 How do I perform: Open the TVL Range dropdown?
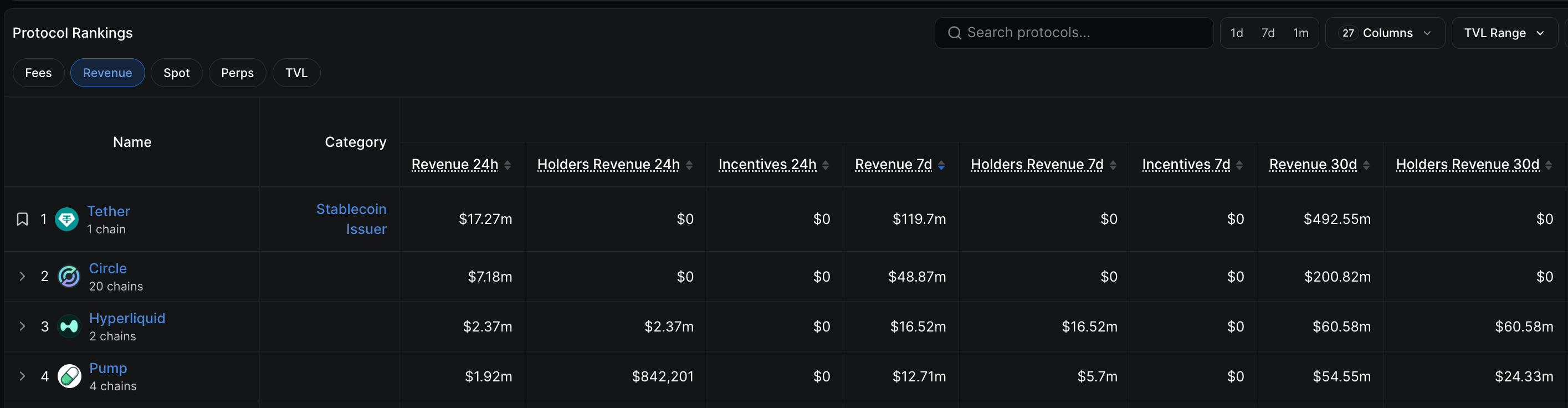point(1504,33)
